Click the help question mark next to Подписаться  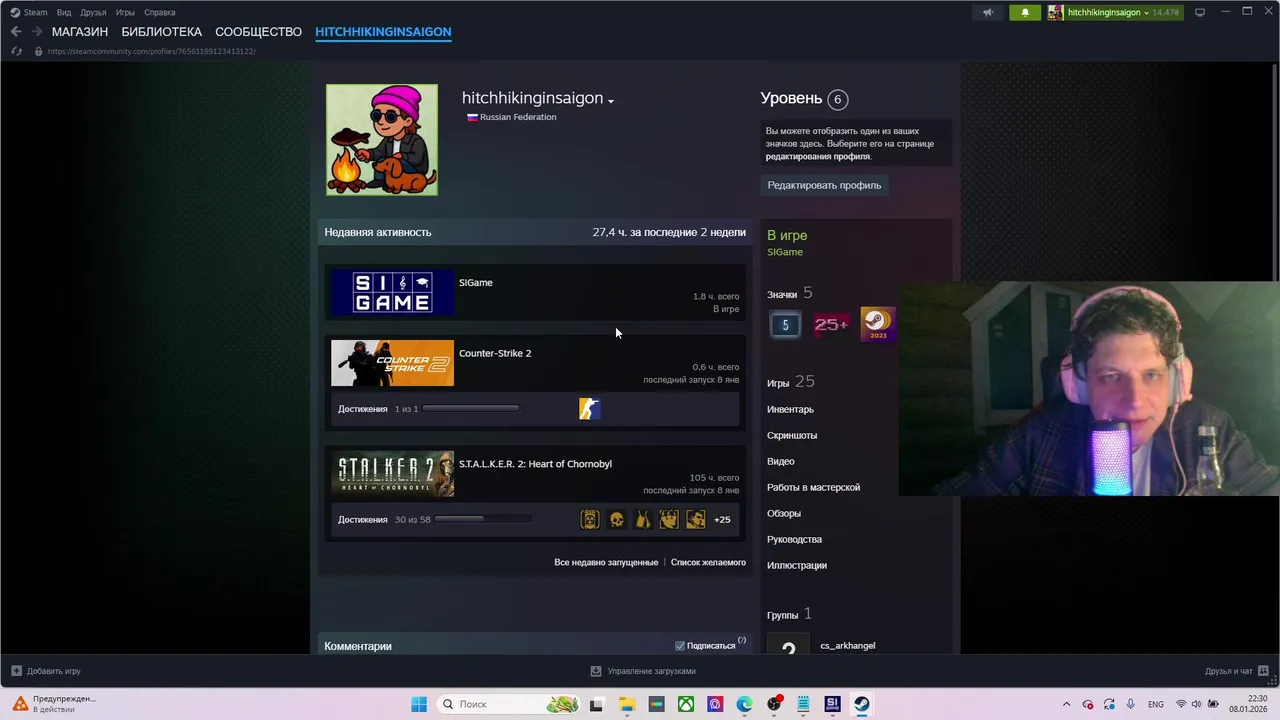click(742, 640)
